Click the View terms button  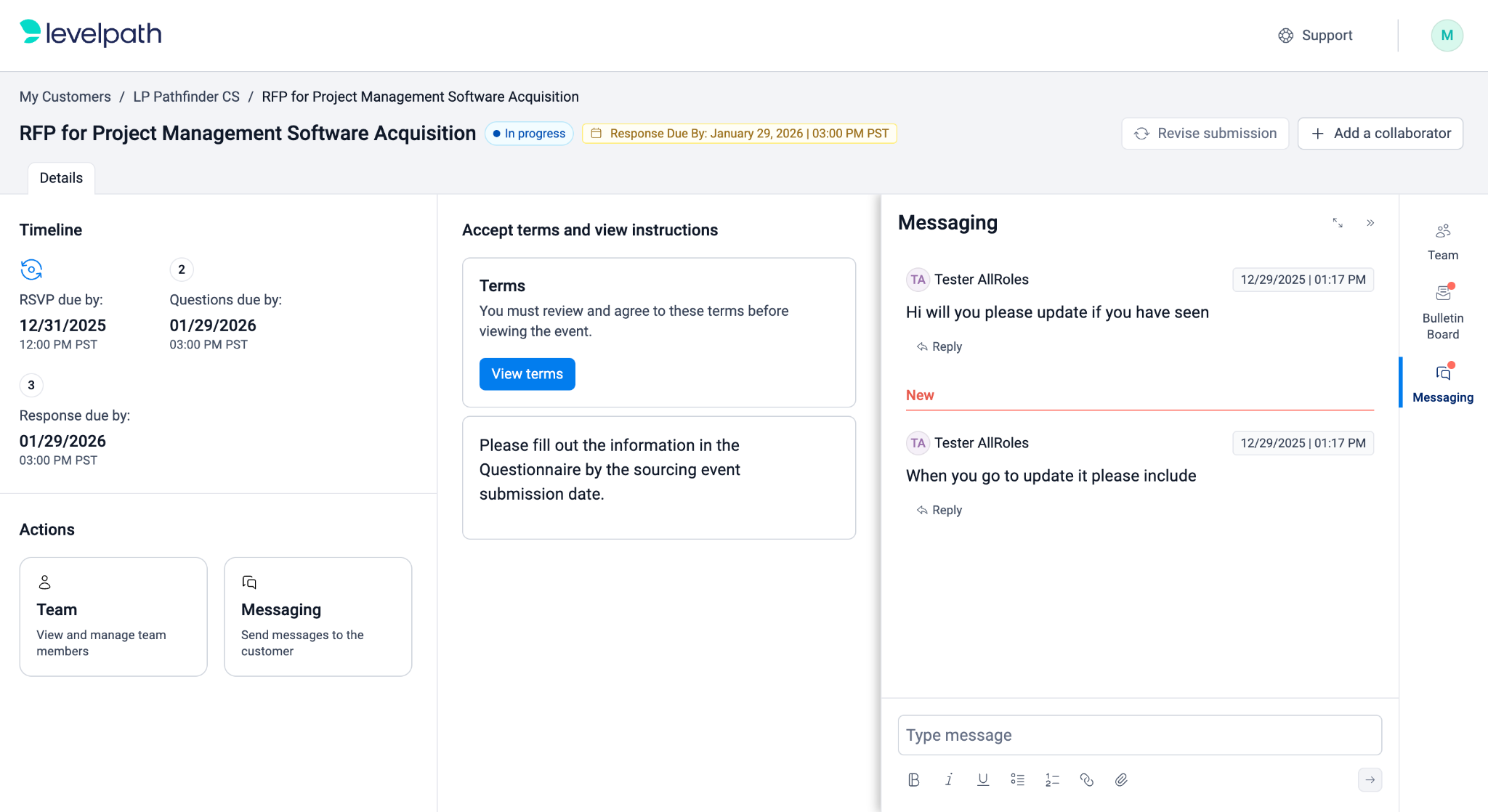pyautogui.click(x=527, y=374)
